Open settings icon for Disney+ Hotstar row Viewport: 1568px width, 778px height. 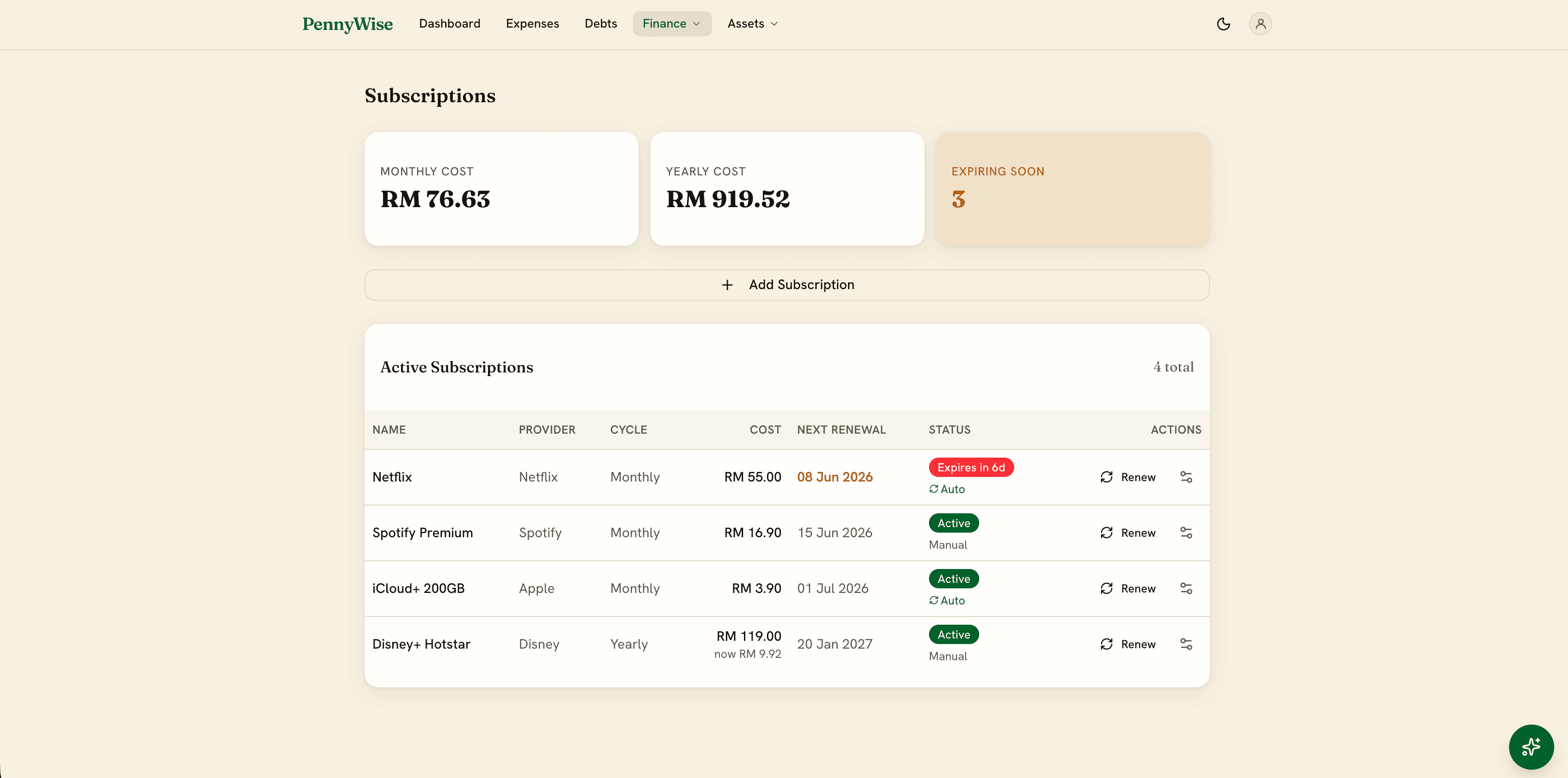1186,644
